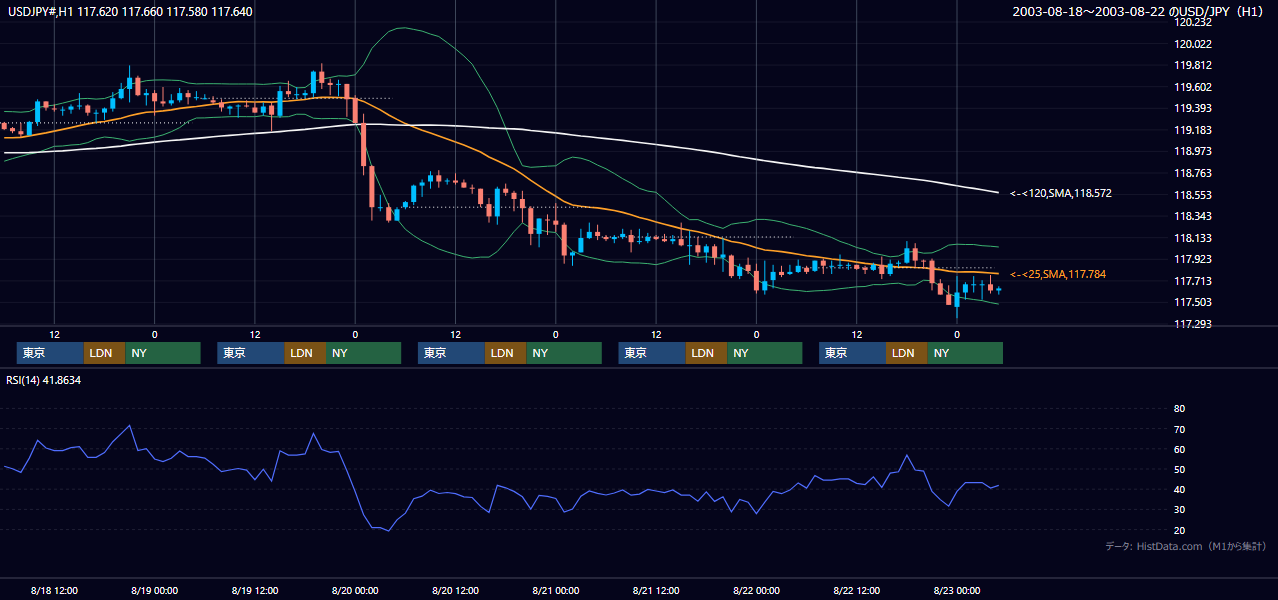The height and width of the screenshot is (600, 1278).
Task: Click the 東京 session block above 8/18 12:00
Action: tap(50, 353)
